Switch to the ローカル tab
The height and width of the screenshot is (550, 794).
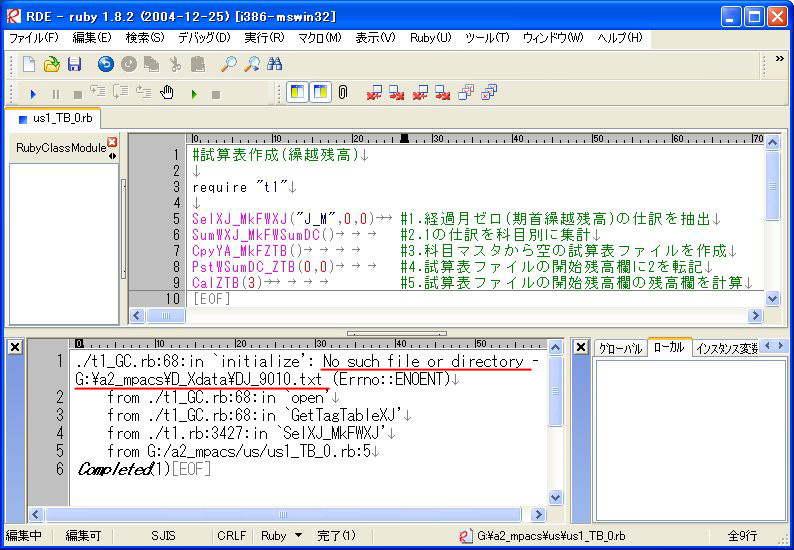[x=669, y=347]
